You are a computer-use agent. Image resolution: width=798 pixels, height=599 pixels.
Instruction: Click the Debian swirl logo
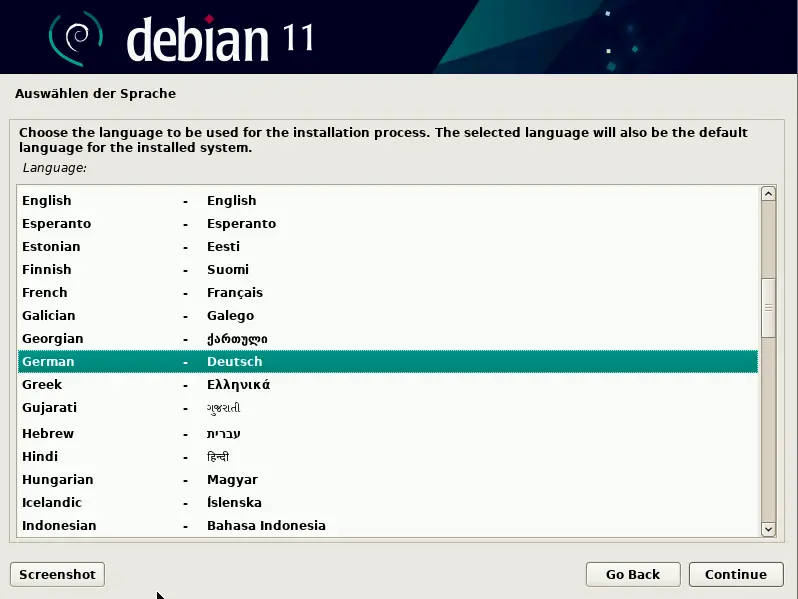(75, 39)
